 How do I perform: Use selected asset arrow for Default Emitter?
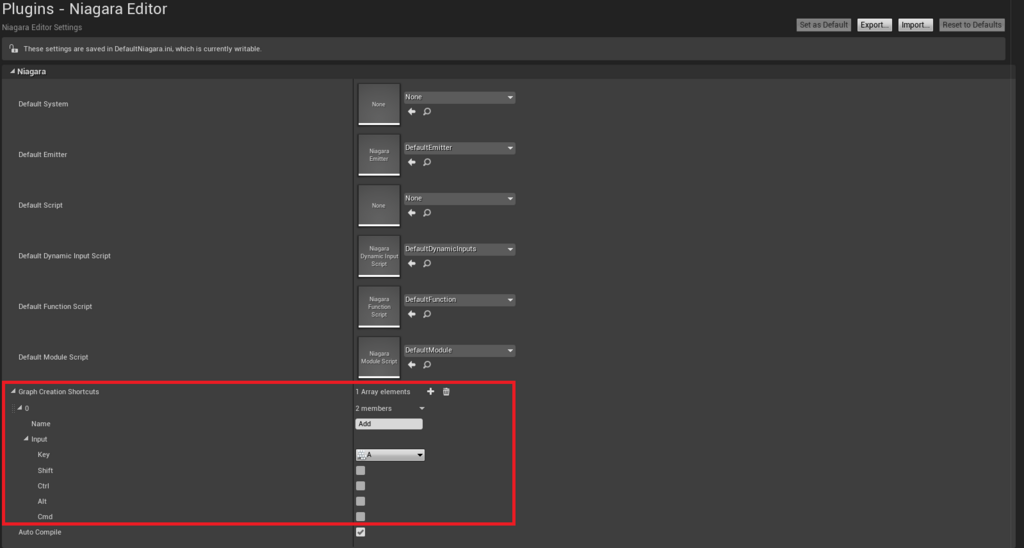tap(411, 163)
